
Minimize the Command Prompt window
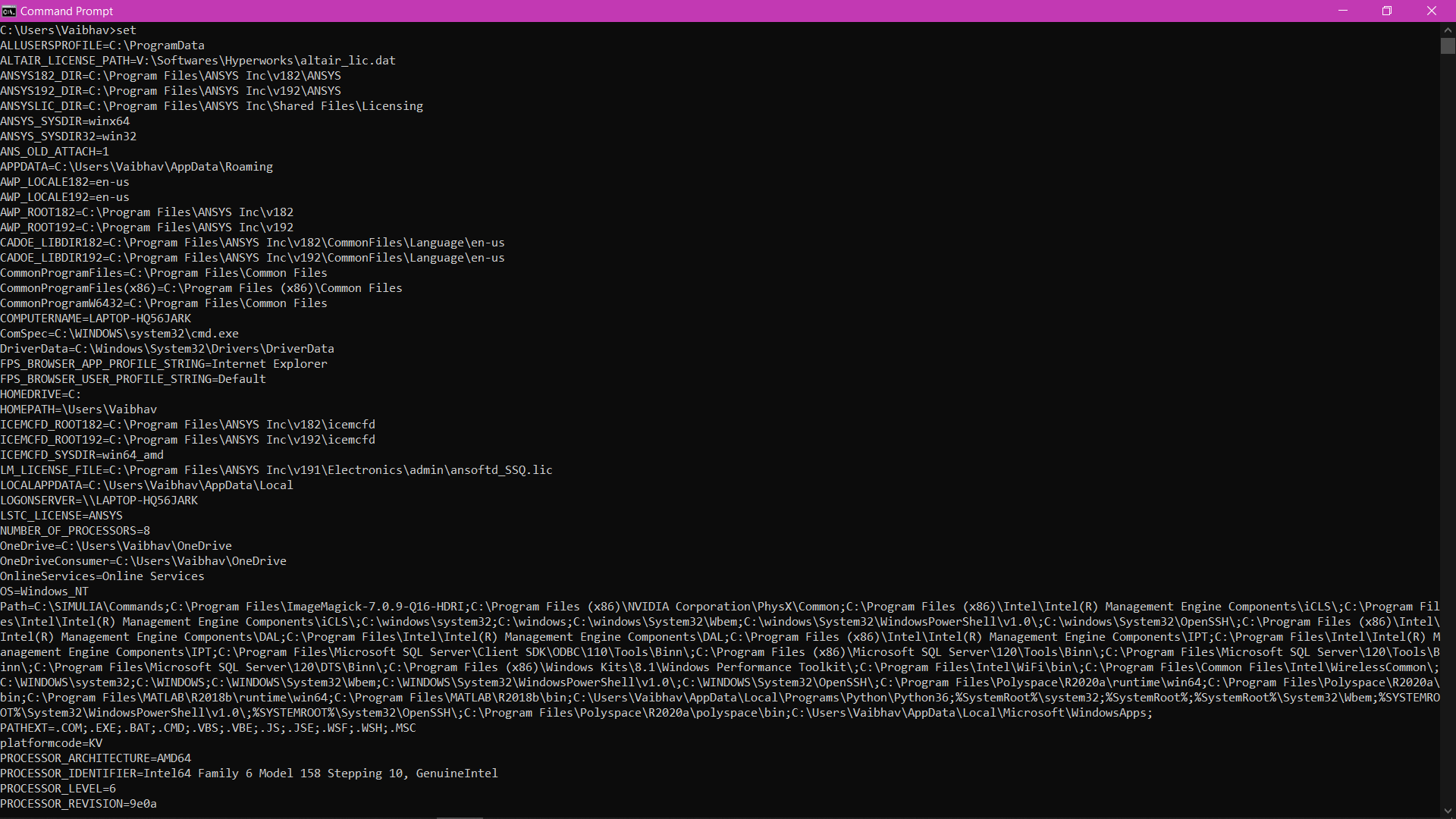coord(1343,11)
